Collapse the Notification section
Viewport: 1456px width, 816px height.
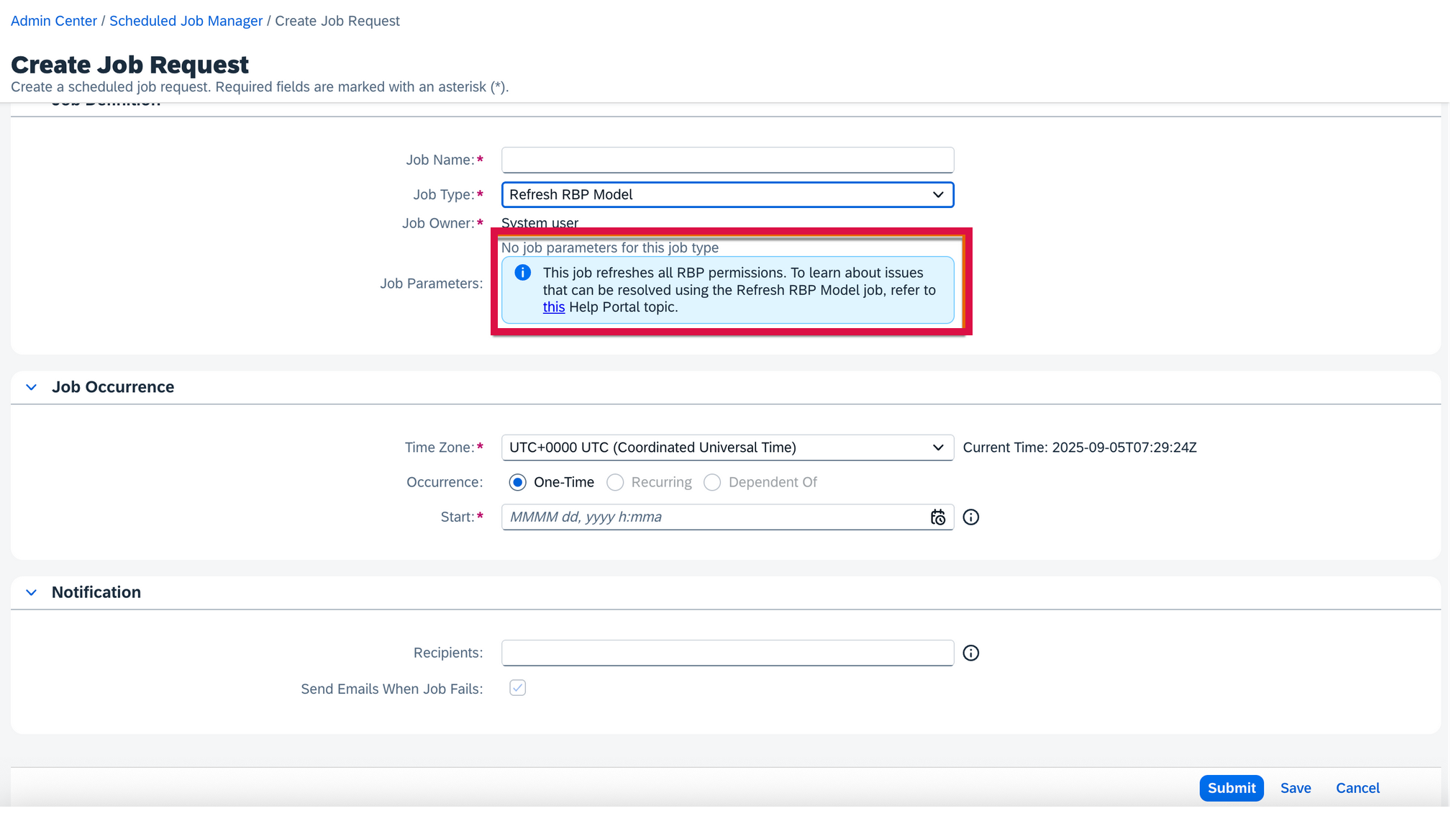(31, 592)
